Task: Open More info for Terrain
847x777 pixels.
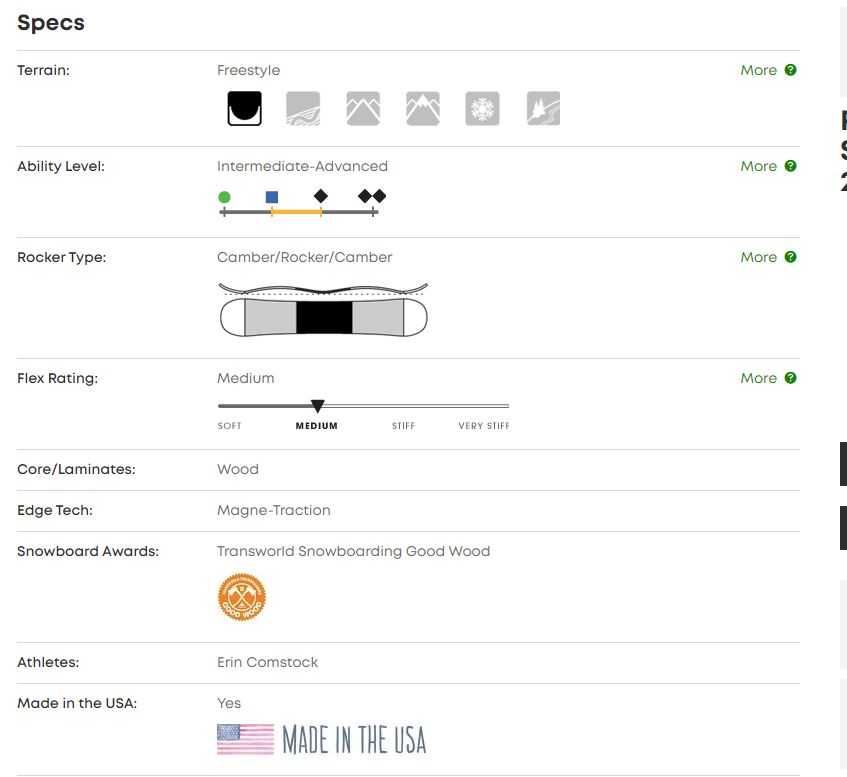Action: click(x=767, y=70)
